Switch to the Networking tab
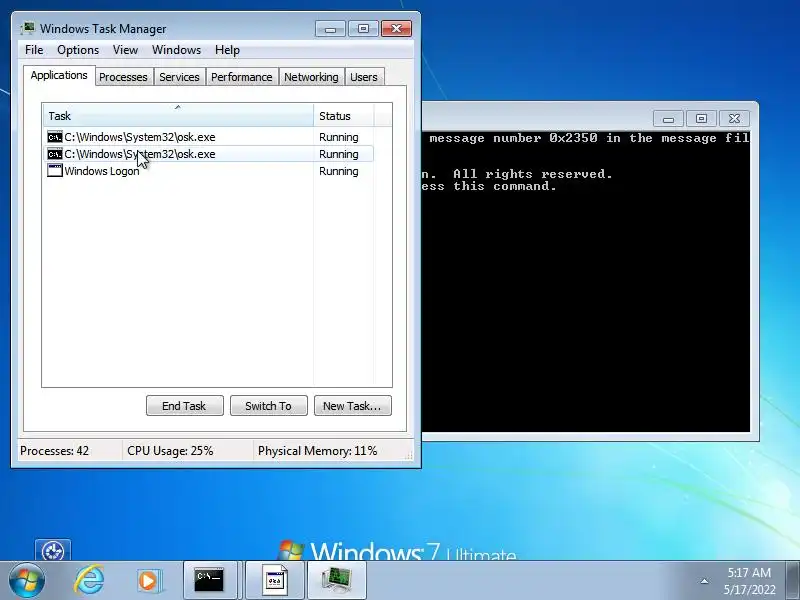The image size is (800, 600). tap(311, 77)
